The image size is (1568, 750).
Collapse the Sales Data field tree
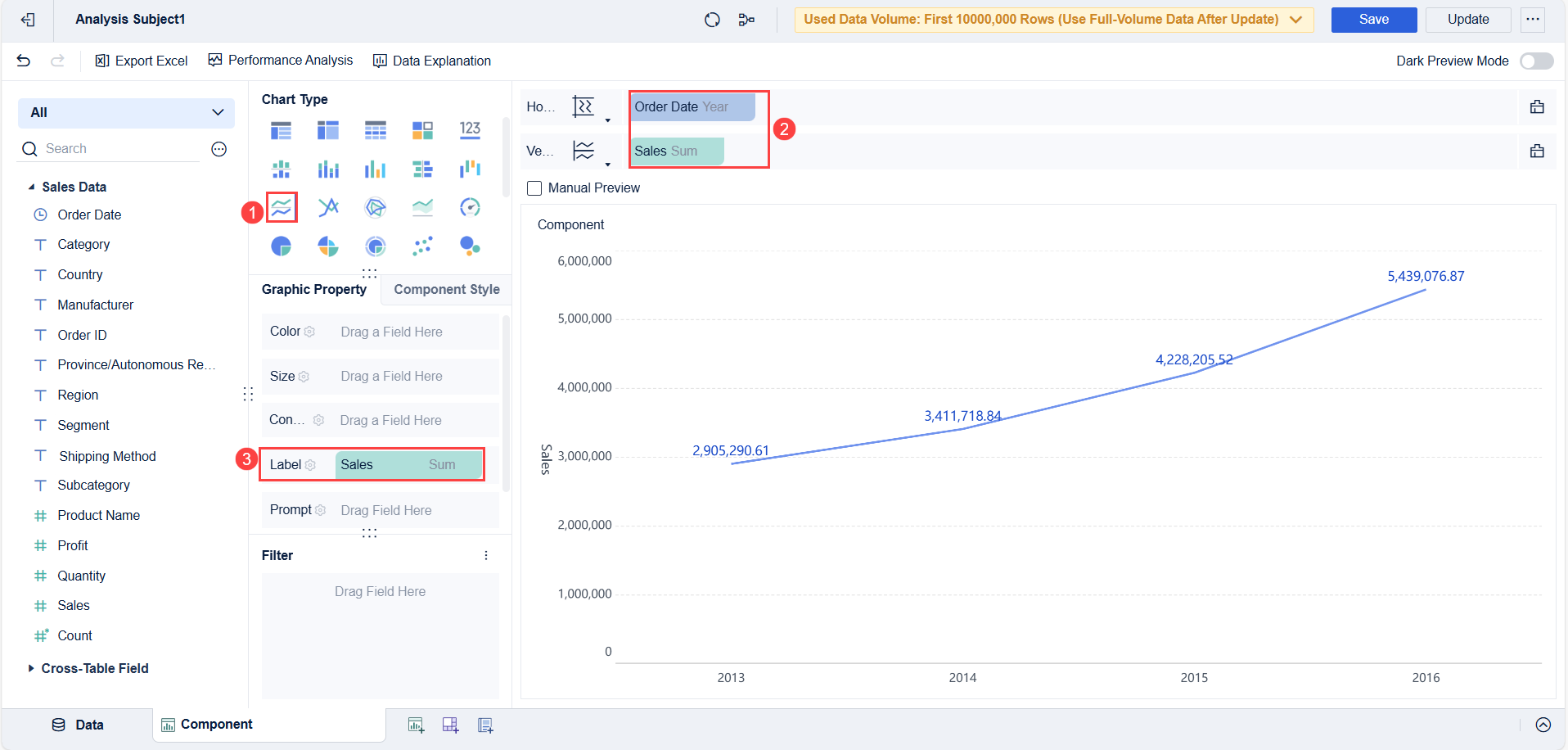click(x=30, y=186)
